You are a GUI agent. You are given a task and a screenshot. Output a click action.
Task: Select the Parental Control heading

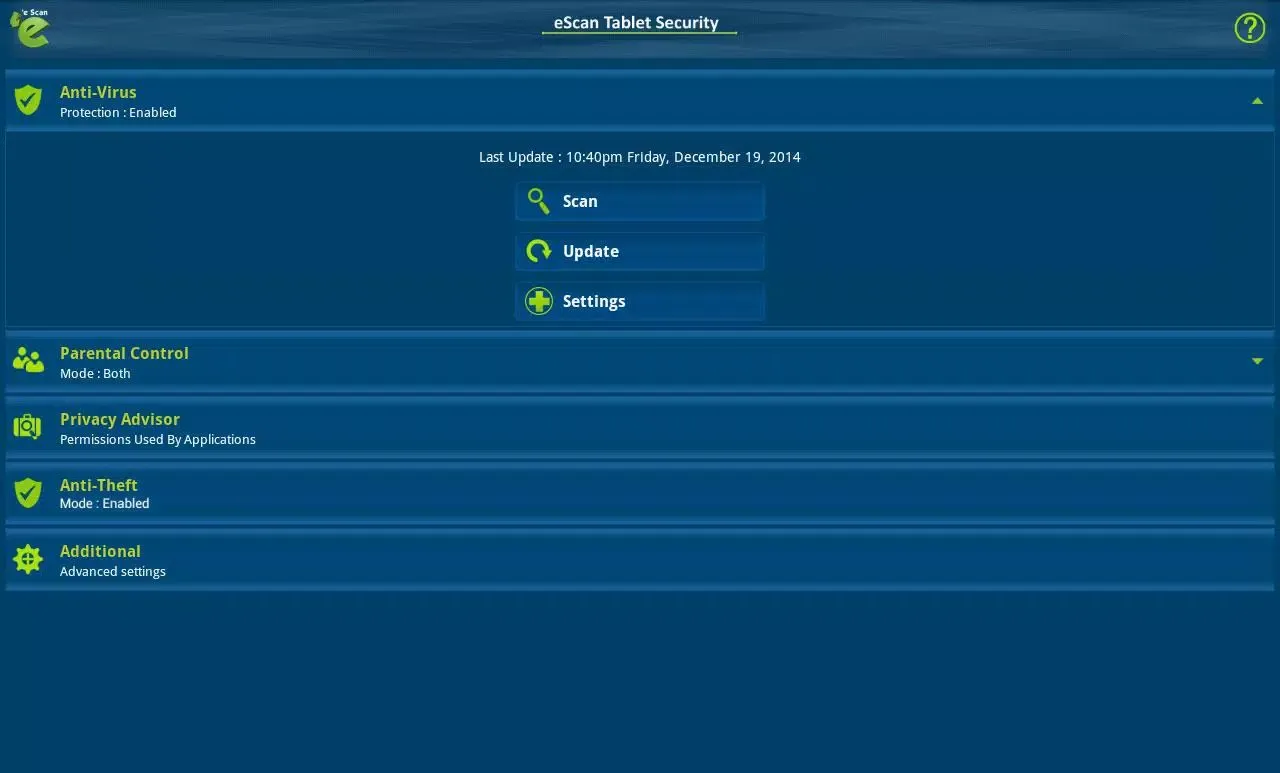tap(124, 353)
